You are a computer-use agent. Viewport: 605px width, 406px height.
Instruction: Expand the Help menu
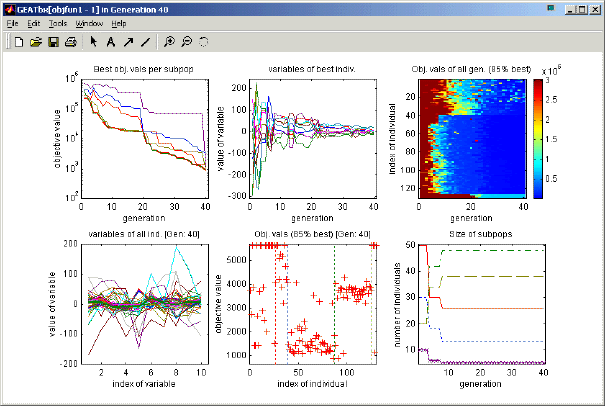[119, 22]
